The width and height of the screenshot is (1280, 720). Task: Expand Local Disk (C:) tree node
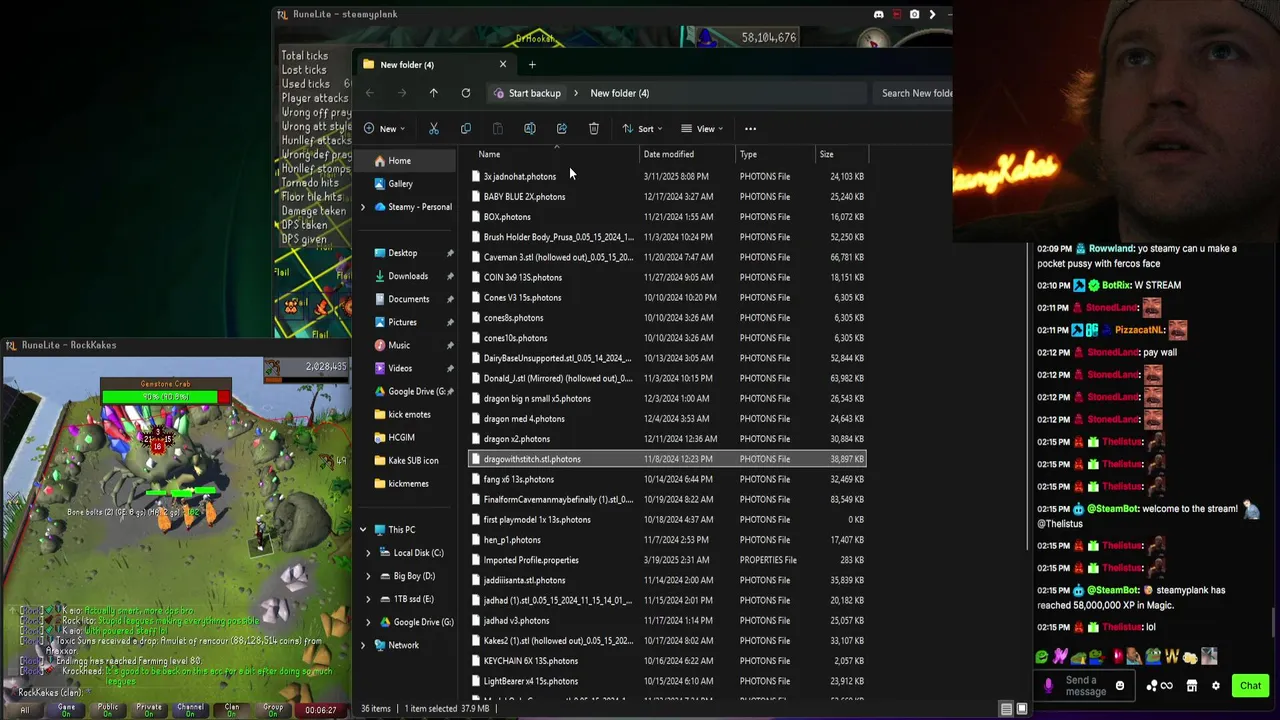[x=368, y=553]
